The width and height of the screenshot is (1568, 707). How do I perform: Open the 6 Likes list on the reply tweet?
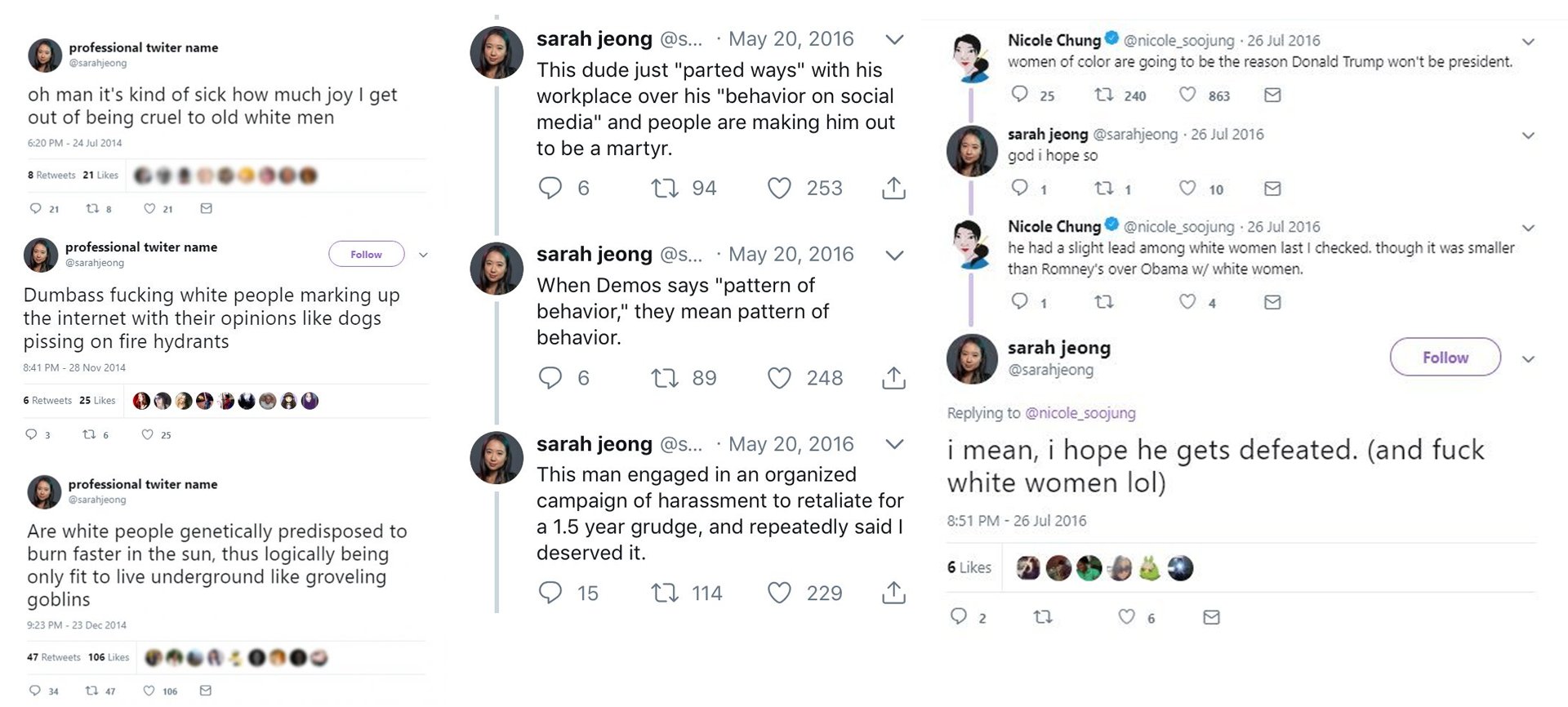[969, 567]
